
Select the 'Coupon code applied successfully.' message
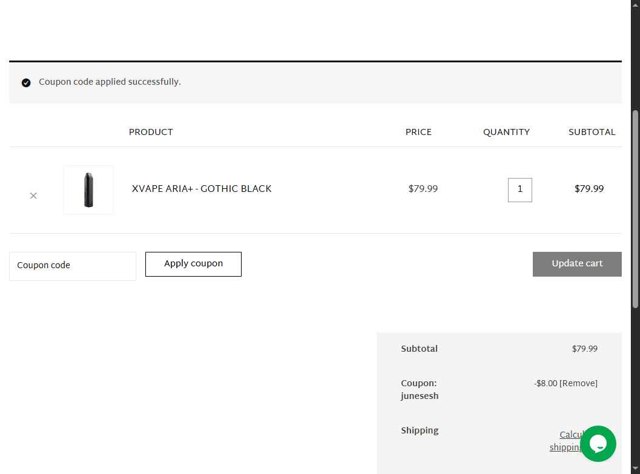click(109, 82)
